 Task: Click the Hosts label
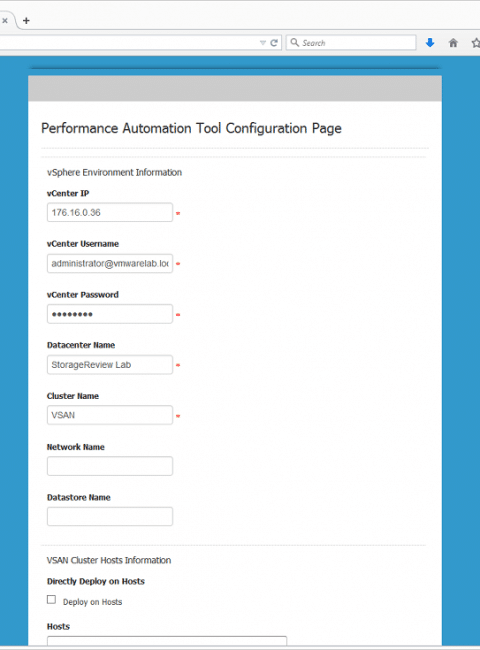tap(58, 626)
